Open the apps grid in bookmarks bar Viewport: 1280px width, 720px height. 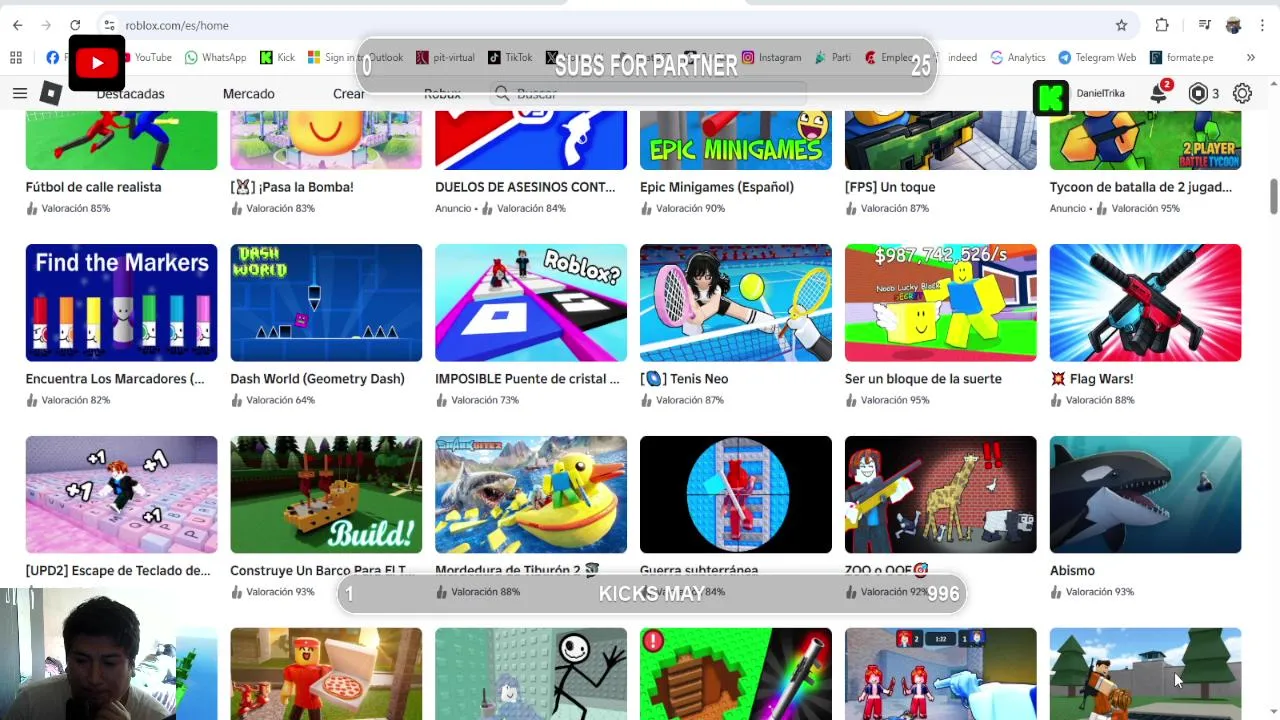(16, 57)
